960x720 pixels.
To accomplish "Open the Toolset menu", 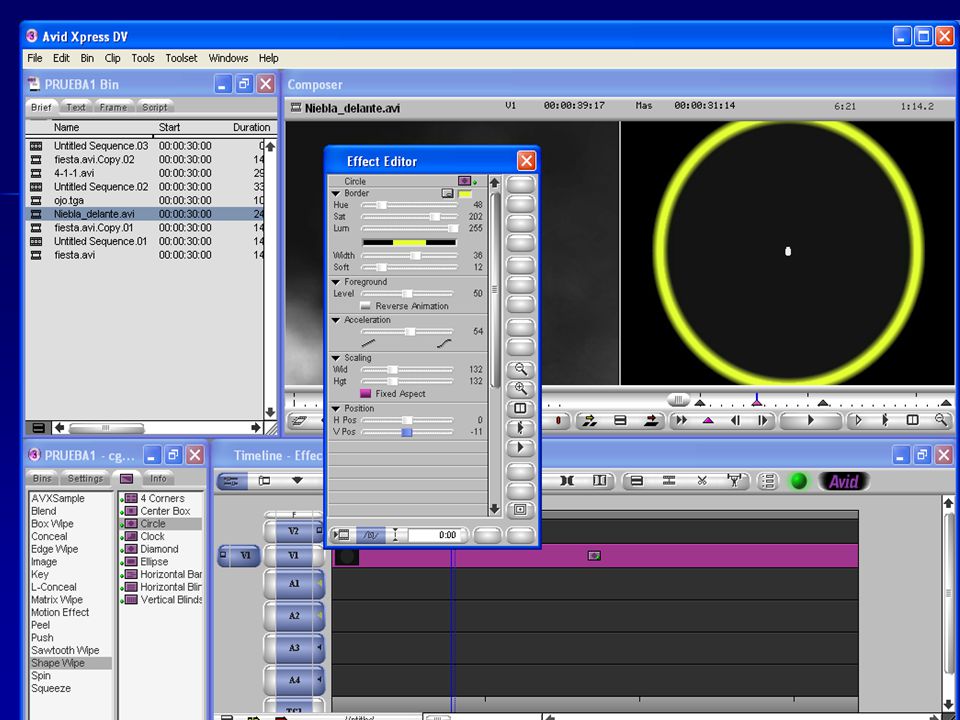I will click(x=181, y=58).
